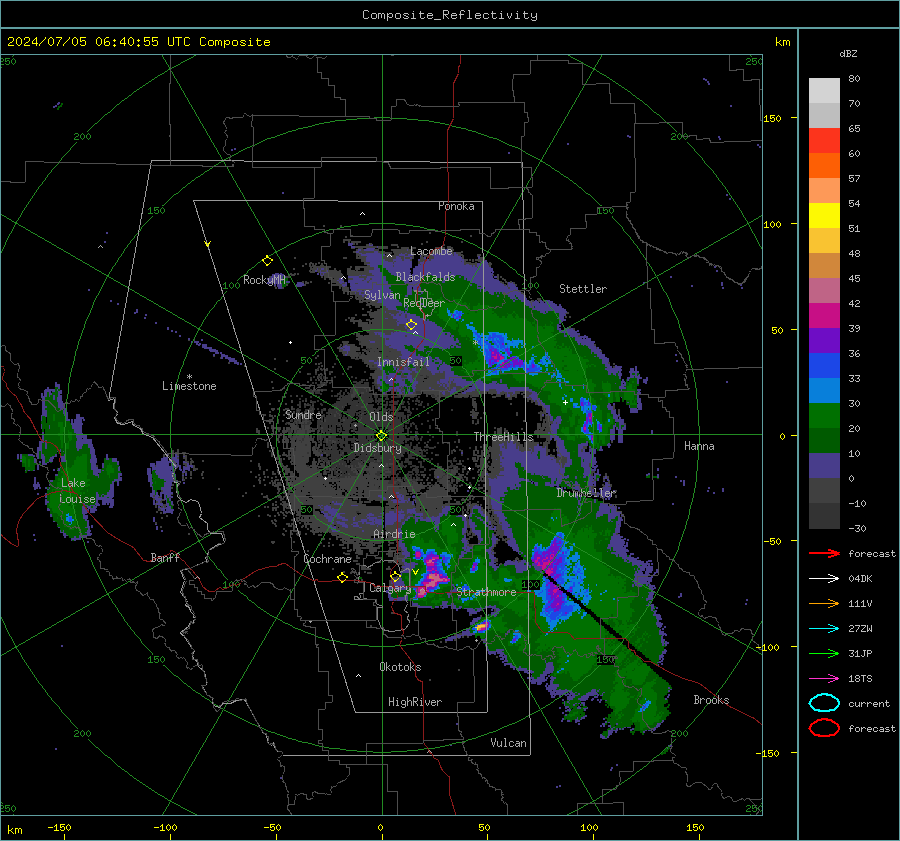
Task: Click the Banff label
Action: point(165,558)
